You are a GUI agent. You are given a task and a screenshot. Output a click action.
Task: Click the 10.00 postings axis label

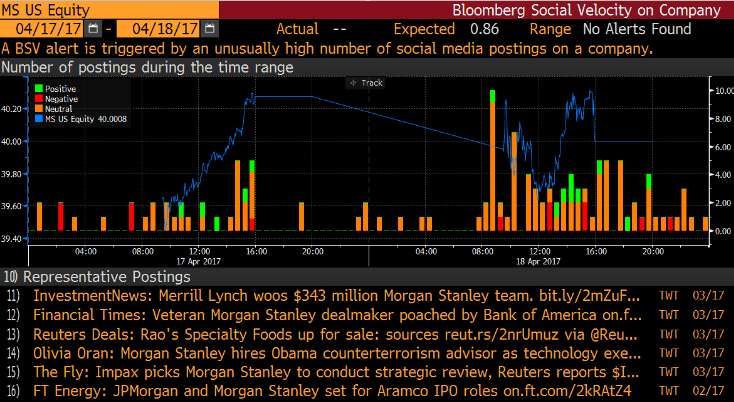coord(723,91)
